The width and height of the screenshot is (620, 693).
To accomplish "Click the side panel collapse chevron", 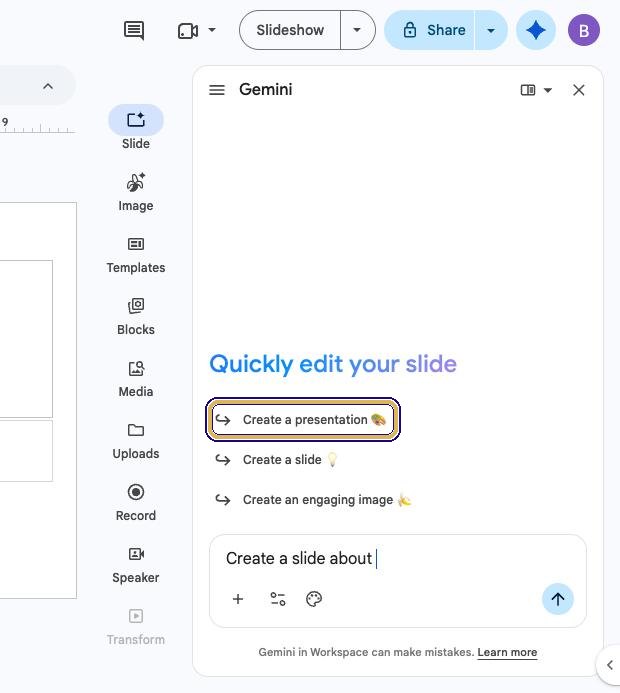I will click(609, 665).
